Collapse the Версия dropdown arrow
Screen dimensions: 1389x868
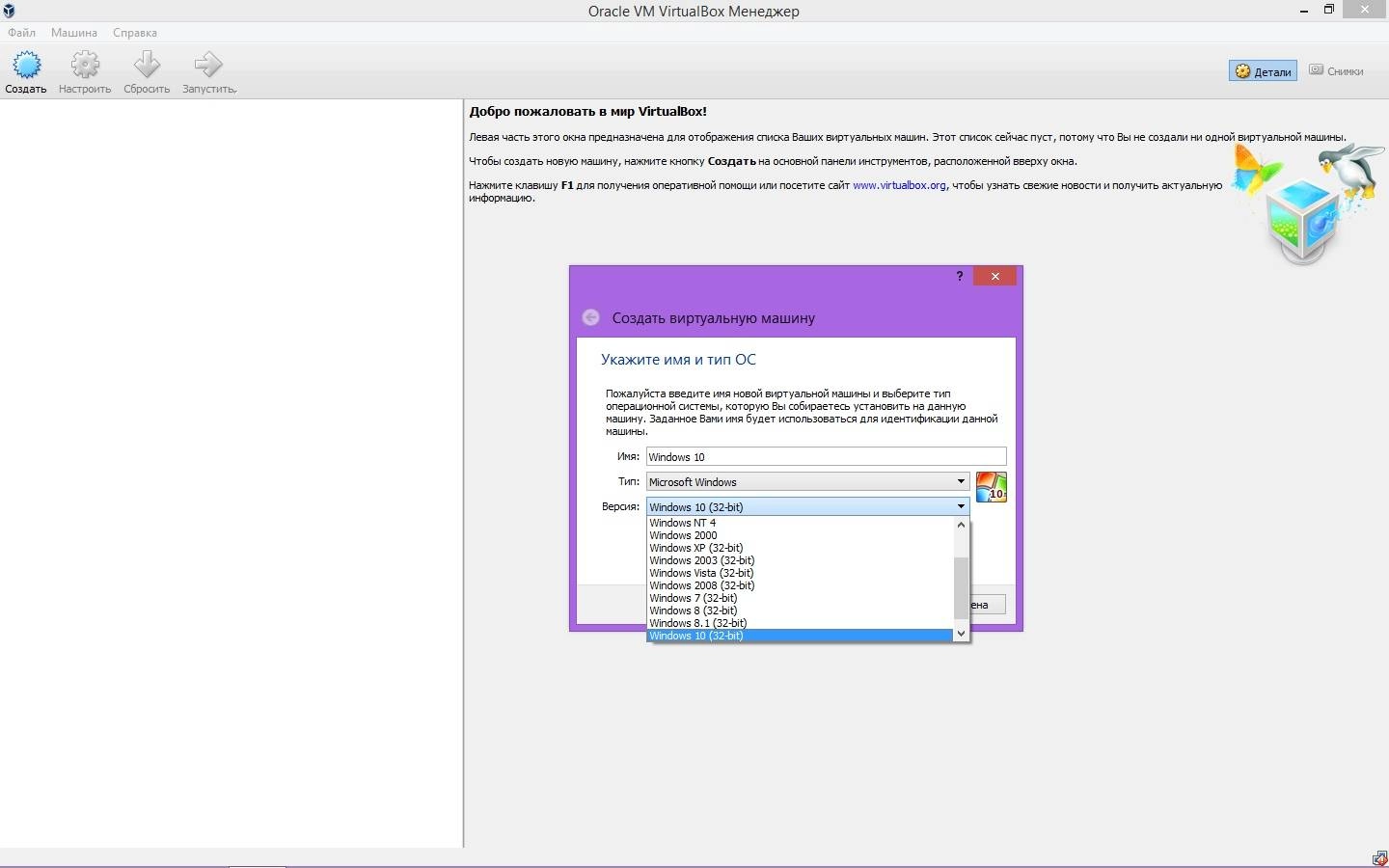(x=961, y=506)
